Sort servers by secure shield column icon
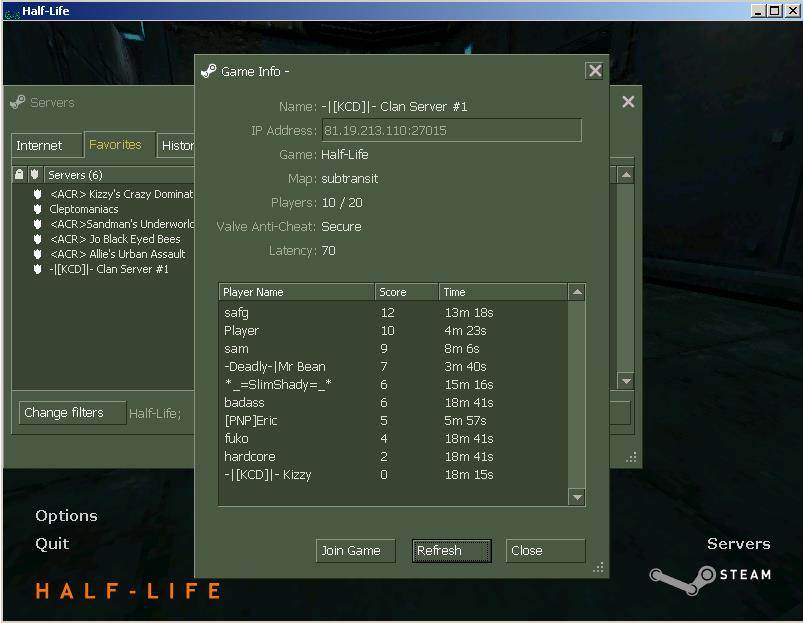This screenshot has width=803, height=623. tap(34, 175)
